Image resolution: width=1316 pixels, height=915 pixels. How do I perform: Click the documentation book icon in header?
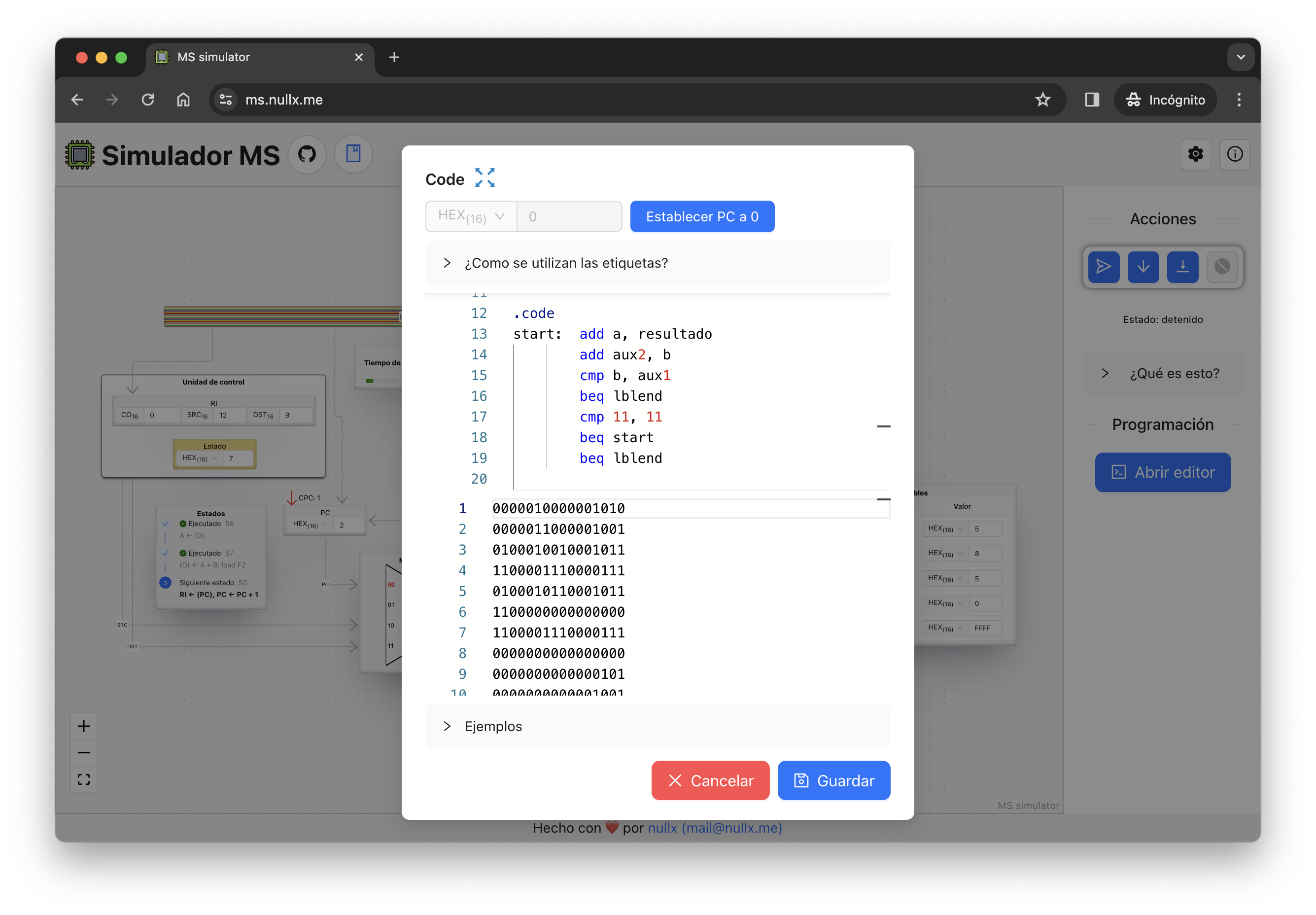coord(353,154)
